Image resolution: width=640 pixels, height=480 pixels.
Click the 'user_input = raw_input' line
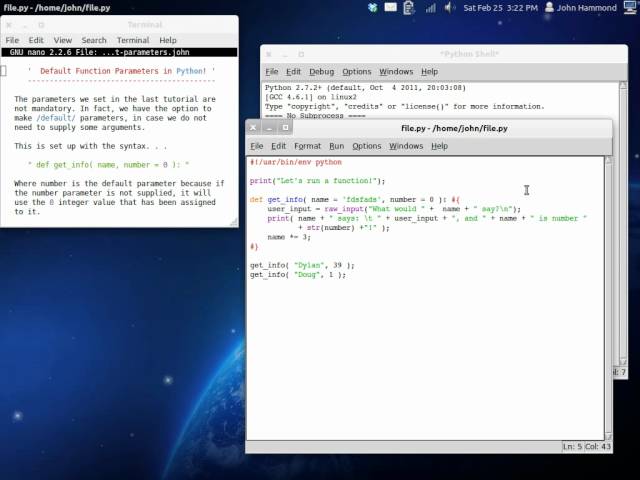394,209
